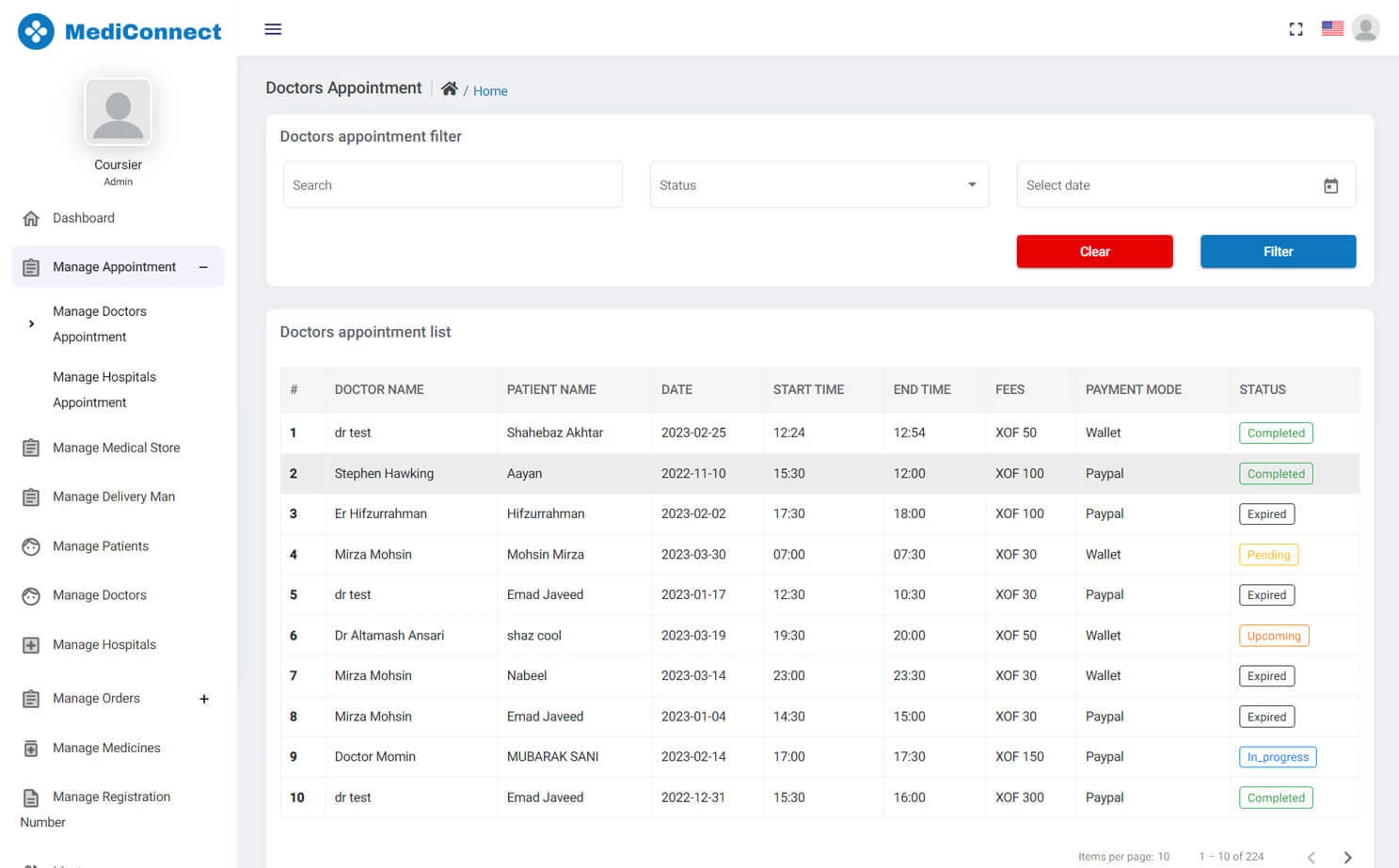Open the US flag language selector
The height and width of the screenshot is (868, 1399).
tap(1332, 28)
